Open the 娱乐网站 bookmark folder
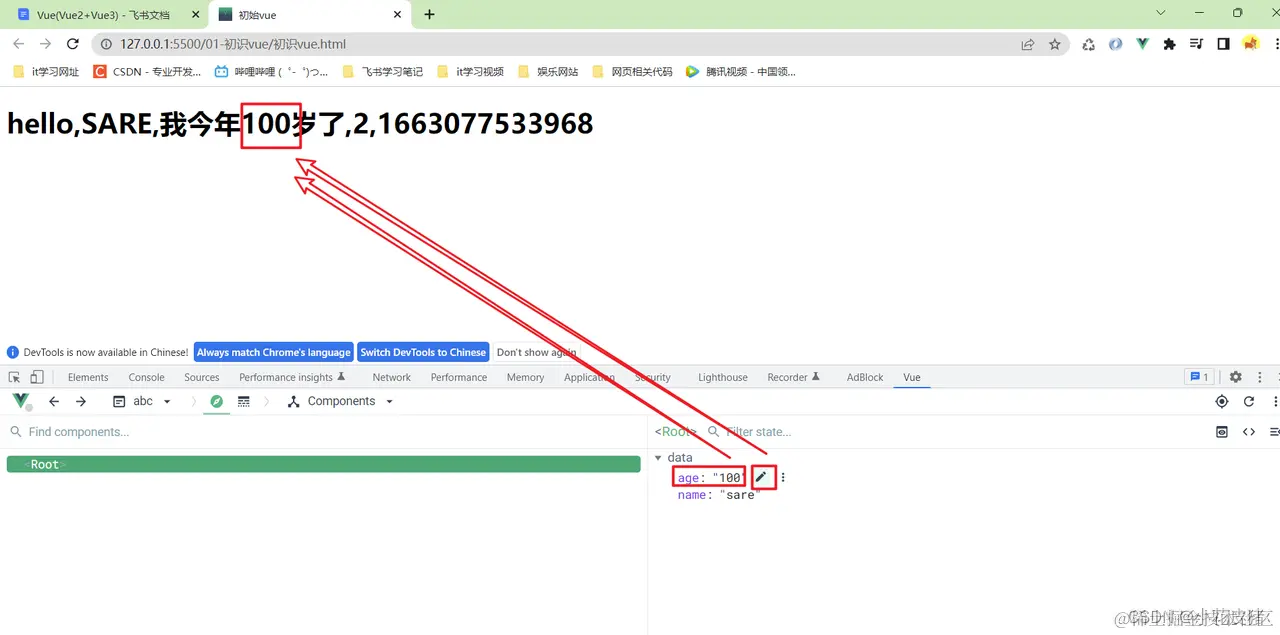The image size is (1280, 635). pyautogui.click(x=548, y=72)
